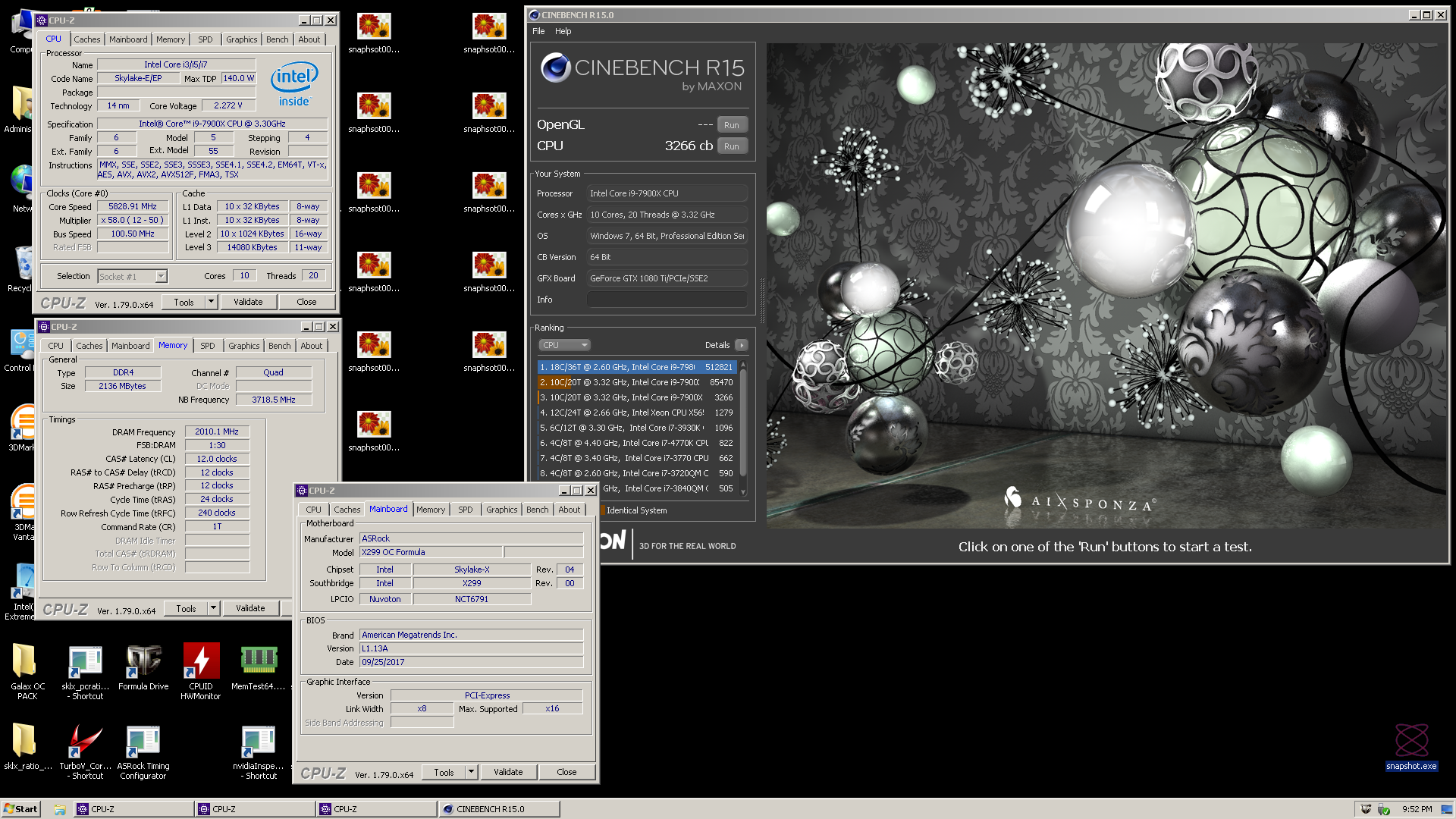Click Validate in CPU-Z Memory window
This screenshot has width=1456, height=819.
(x=250, y=608)
